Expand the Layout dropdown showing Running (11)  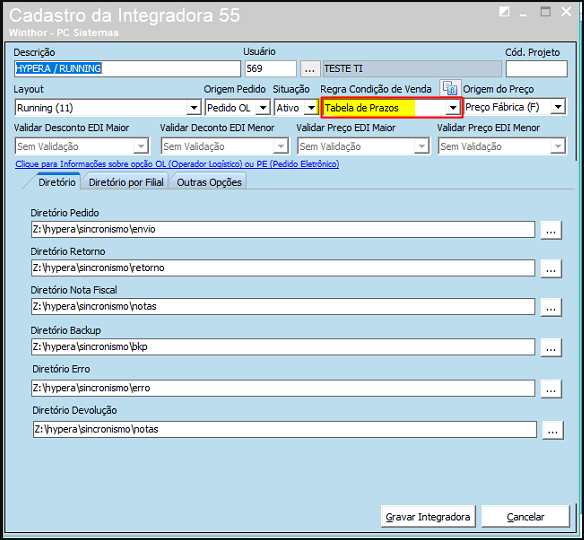[194, 108]
